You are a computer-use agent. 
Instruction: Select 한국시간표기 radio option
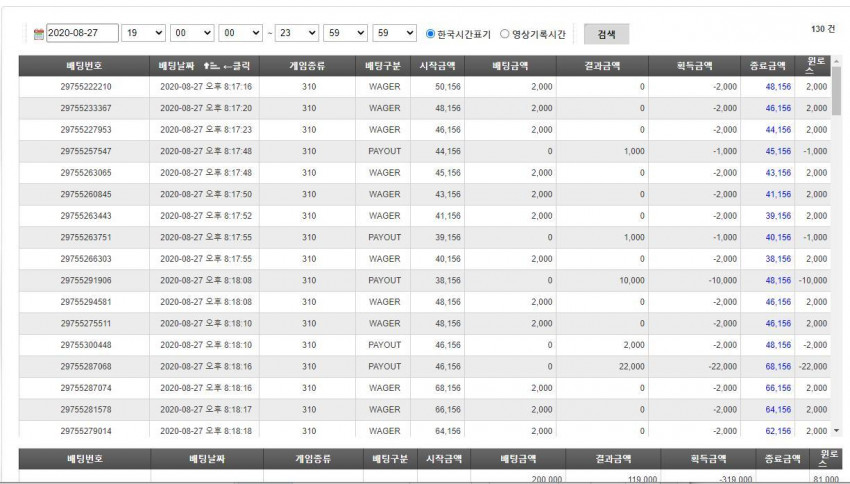pyautogui.click(x=430, y=34)
